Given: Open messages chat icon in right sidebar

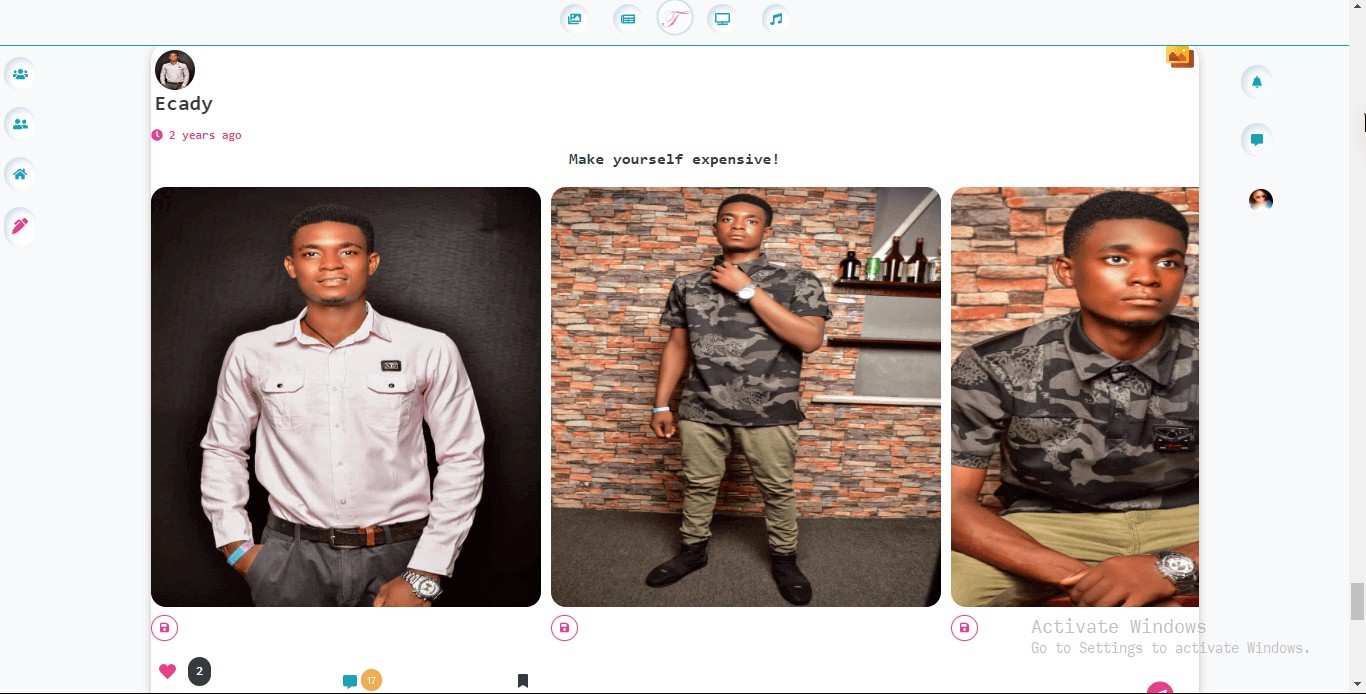Looking at the screenshot, I should click(x=1257, y=140).
